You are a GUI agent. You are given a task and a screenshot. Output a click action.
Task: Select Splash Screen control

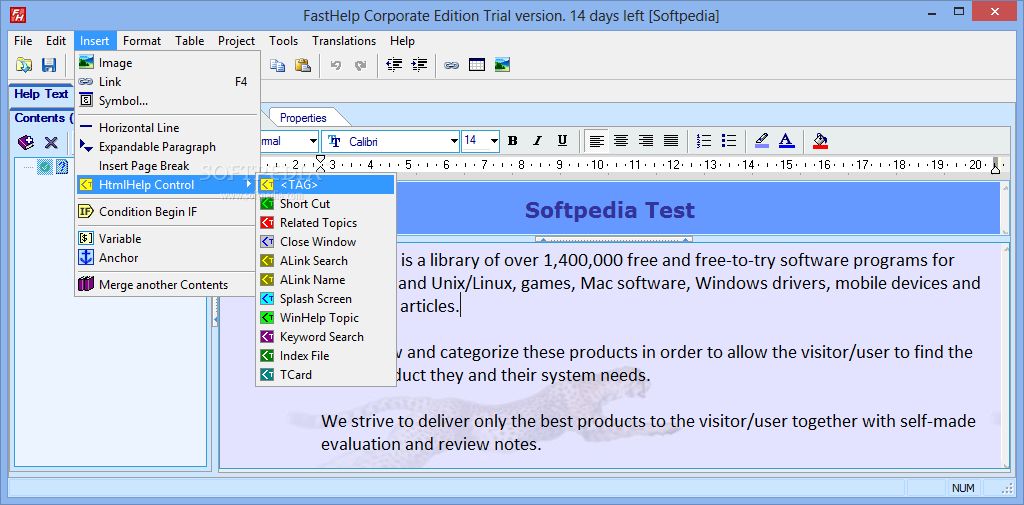[x=326, y=299]
